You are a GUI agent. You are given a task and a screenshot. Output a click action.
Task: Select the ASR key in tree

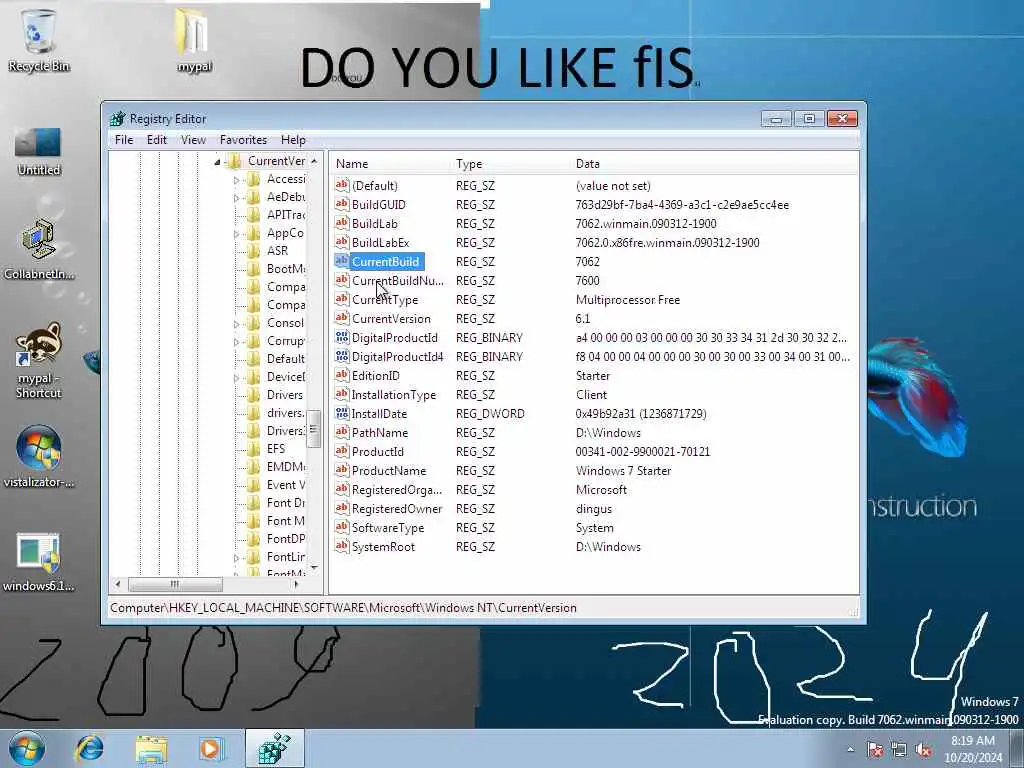[277, 251]
